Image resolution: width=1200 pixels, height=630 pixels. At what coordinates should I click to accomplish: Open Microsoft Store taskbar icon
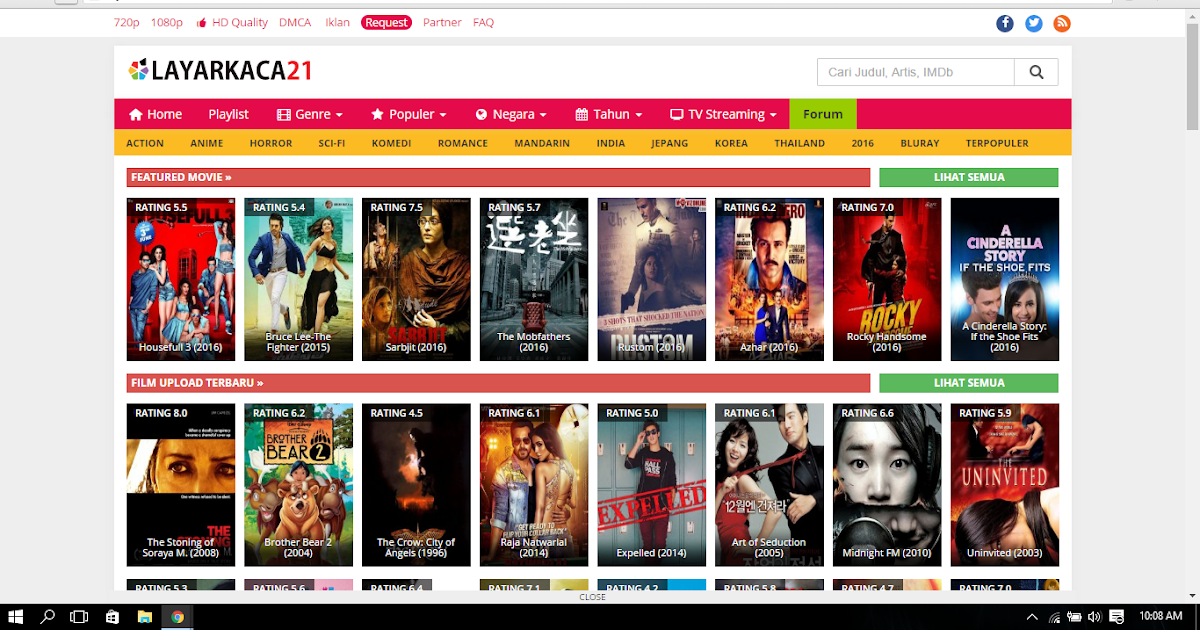click(113, 616)
